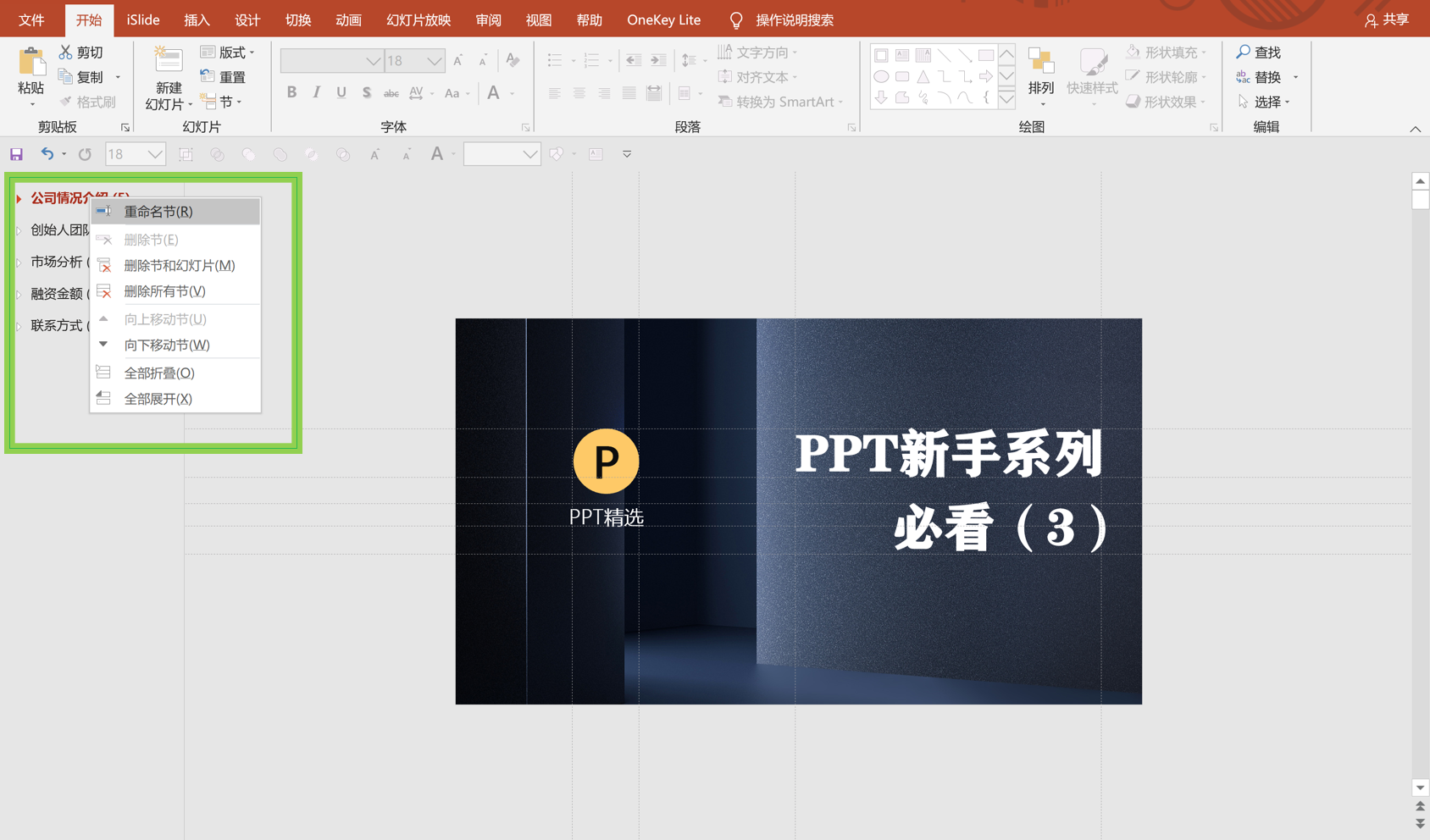Viewport: 1430px width, 840px height.
Task: Choose 删除节和幻灯片(M) menu entry
Action: 175,266
